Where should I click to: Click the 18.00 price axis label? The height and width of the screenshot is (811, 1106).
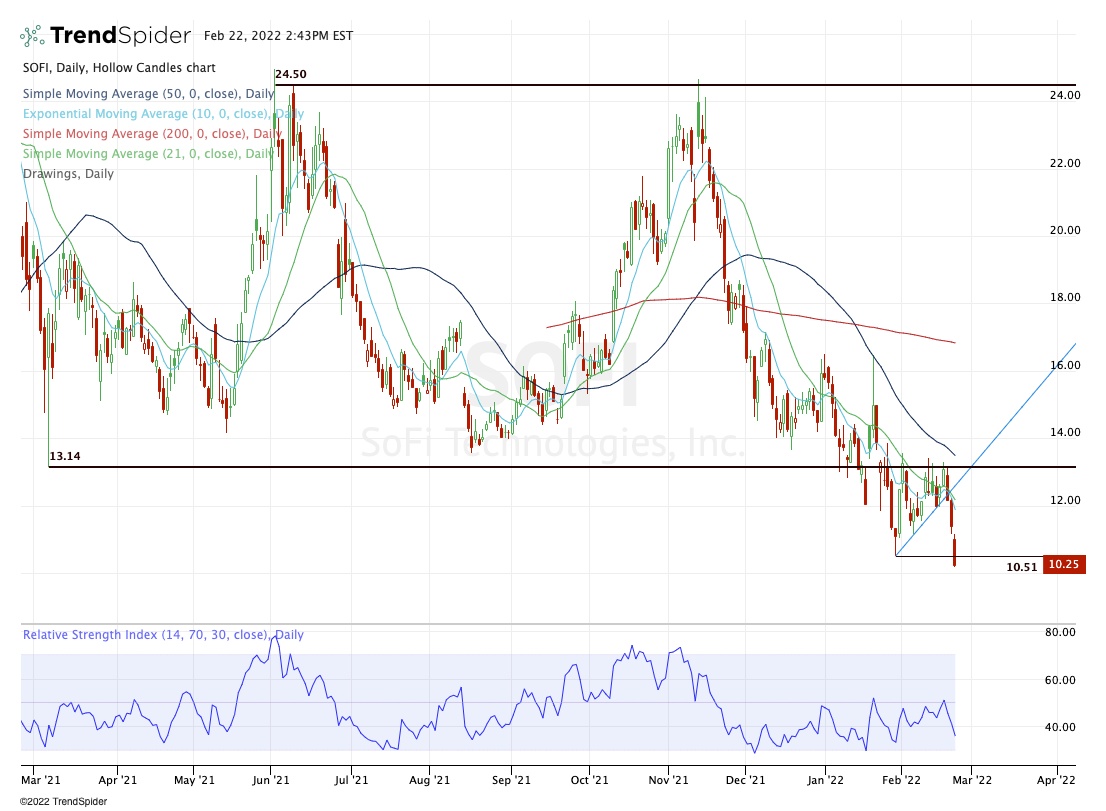[x=1064, y=298]
